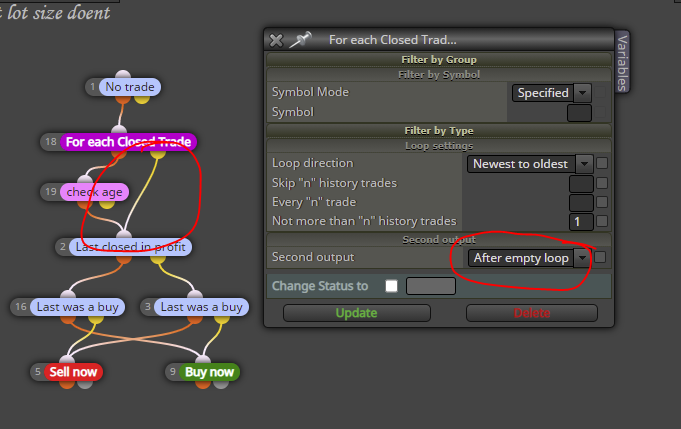
Task: Click the yellow output connector of For each Closed Trade
Action: coord(158,154)
